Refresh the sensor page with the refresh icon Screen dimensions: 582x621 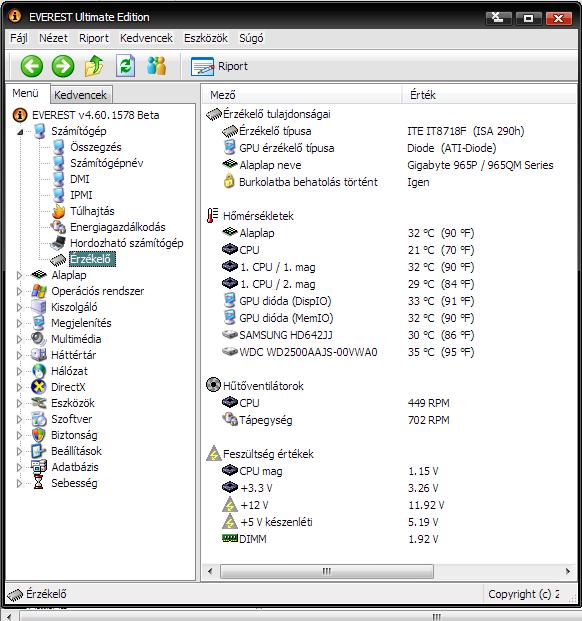click(x=126, y=66)
